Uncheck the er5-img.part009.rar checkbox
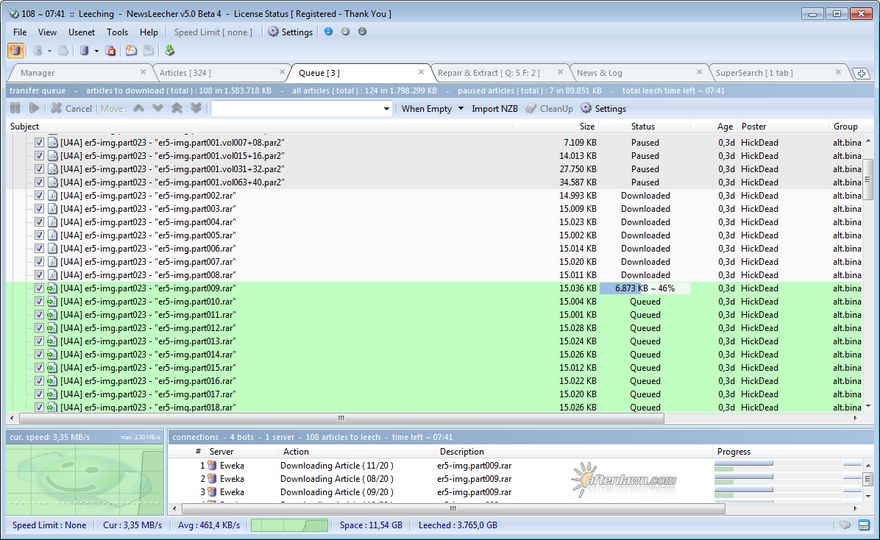The height and width of the screenshot is (540, 880). (39, 288)
